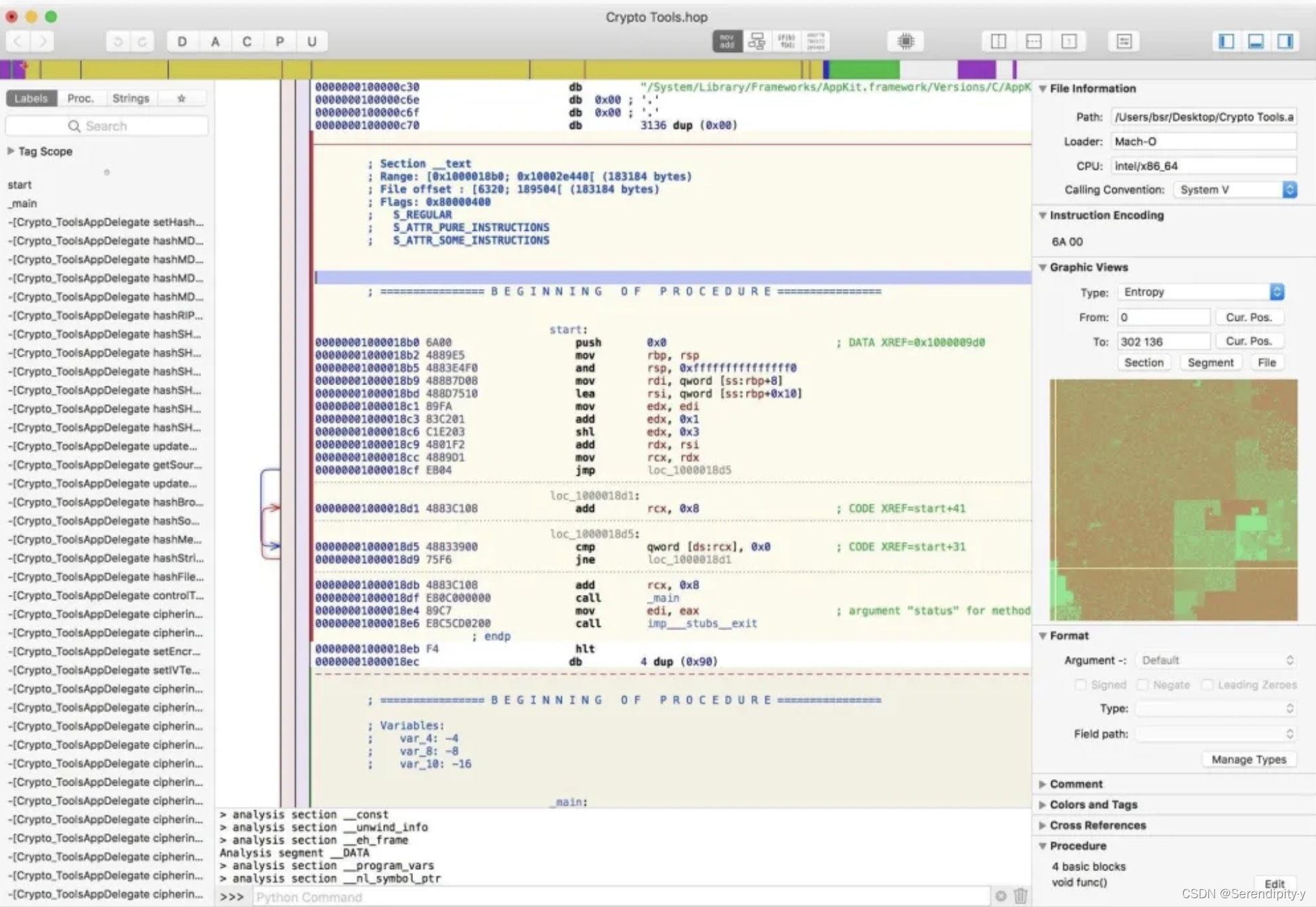The image size is (1316, 907).
Task: Expand the Cross References section
Action: pos(1097,825)
